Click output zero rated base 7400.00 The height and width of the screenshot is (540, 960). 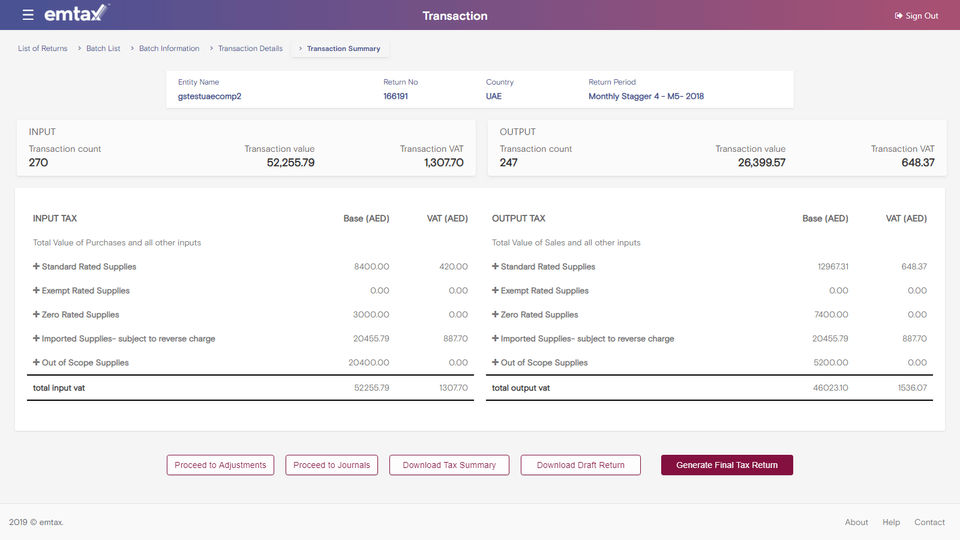(831, 314)
